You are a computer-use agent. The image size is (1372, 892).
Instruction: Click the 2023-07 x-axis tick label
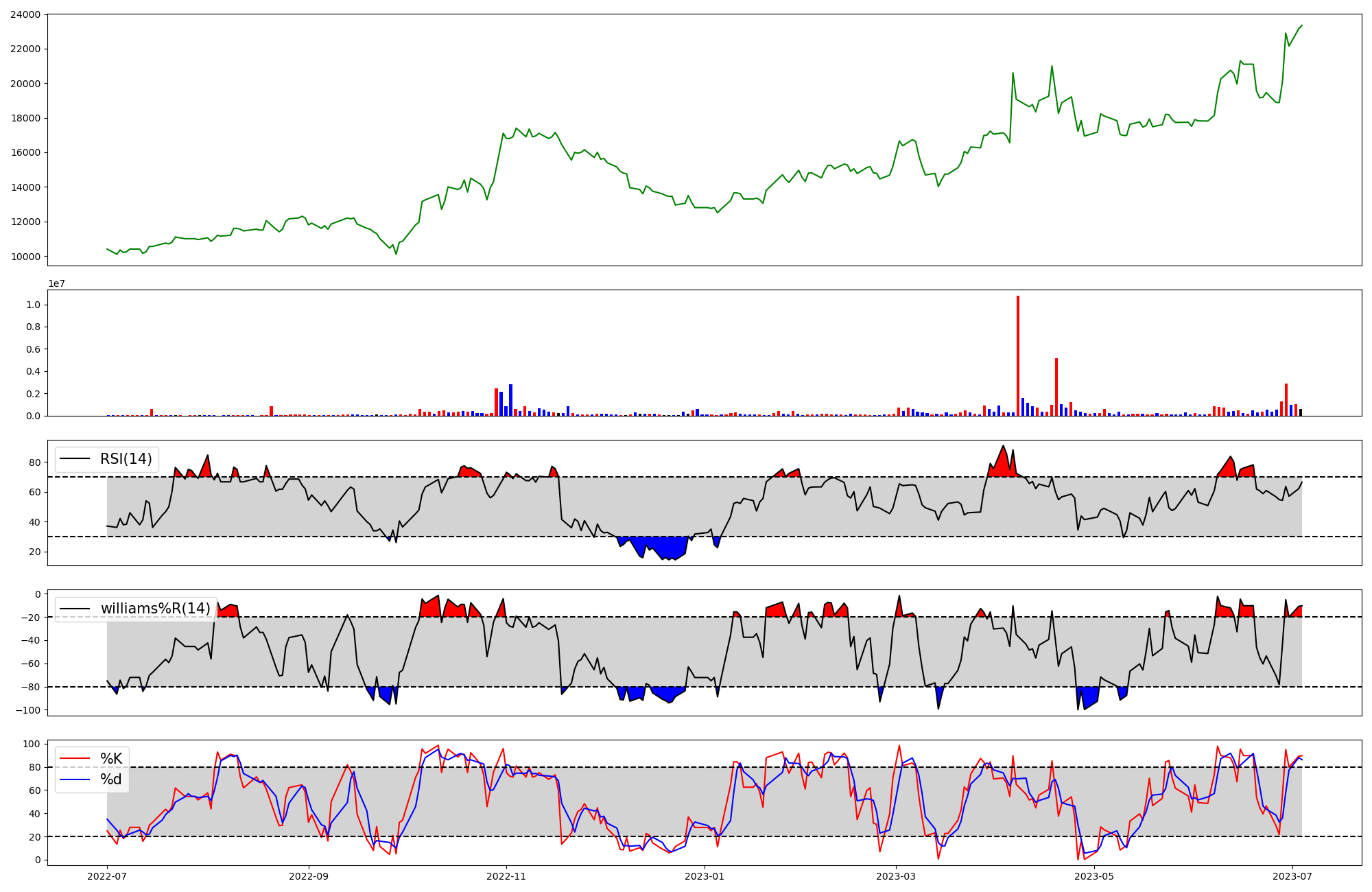pos(1292,876)
